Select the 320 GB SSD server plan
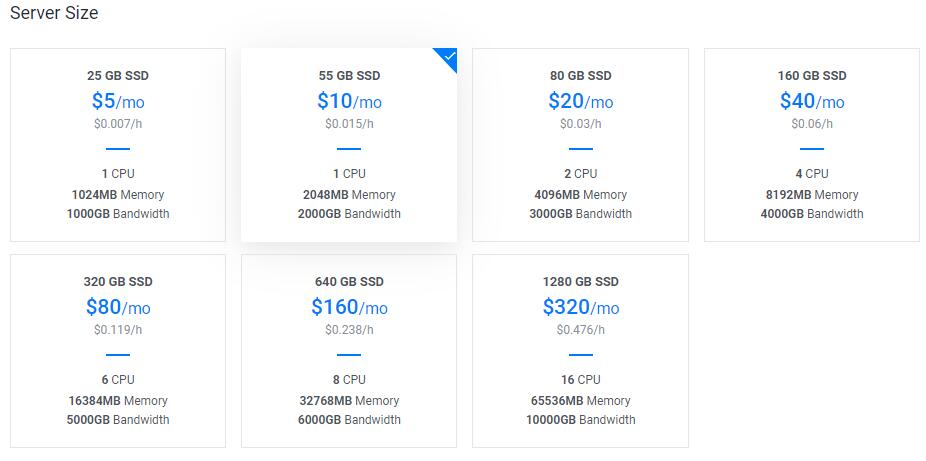926x461 pixels. coord(118,351)
